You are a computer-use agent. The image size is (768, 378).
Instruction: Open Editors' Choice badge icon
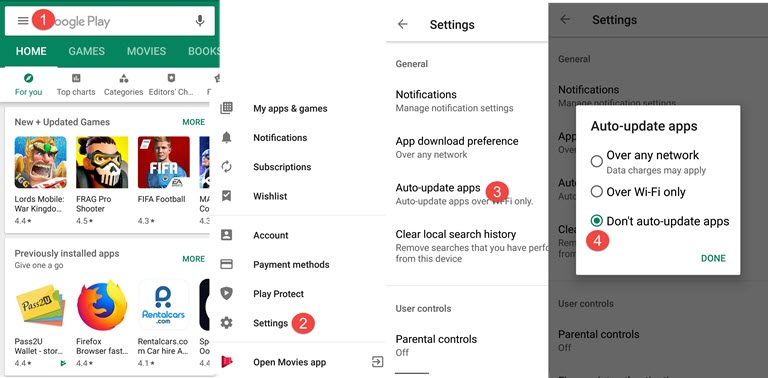pyautogui.click(x=171, y=78)
